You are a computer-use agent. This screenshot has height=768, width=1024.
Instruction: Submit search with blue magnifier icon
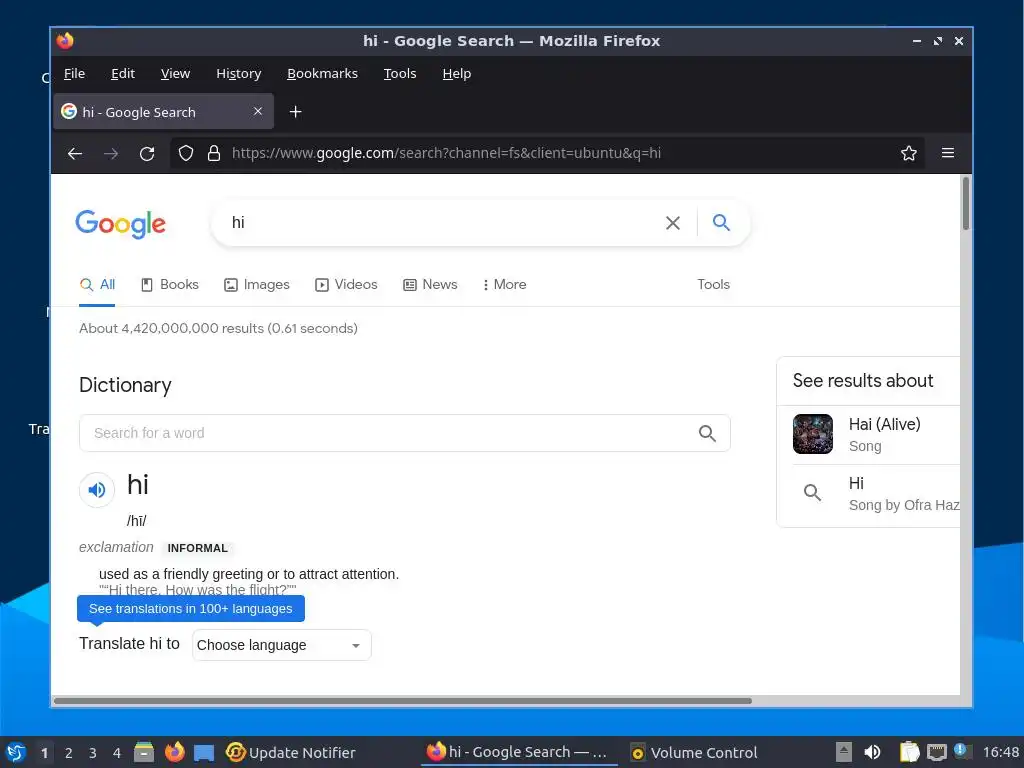[x=721, y=223]
